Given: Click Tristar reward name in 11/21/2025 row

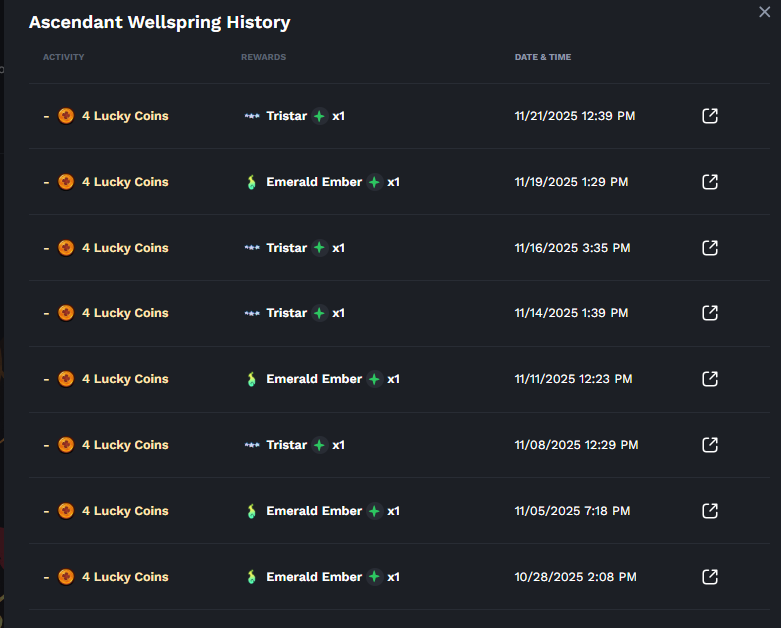Looking at the screenshot, I should pos(286,116).
